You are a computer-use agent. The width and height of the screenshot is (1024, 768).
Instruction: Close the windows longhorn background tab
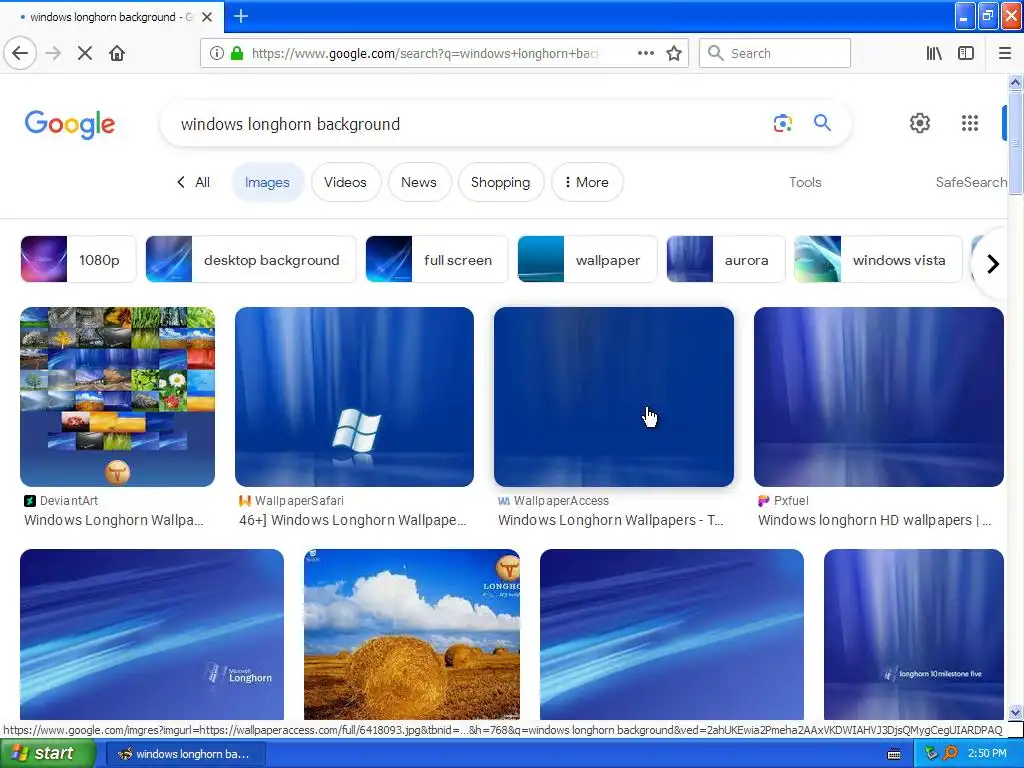[x=207, y=17]
